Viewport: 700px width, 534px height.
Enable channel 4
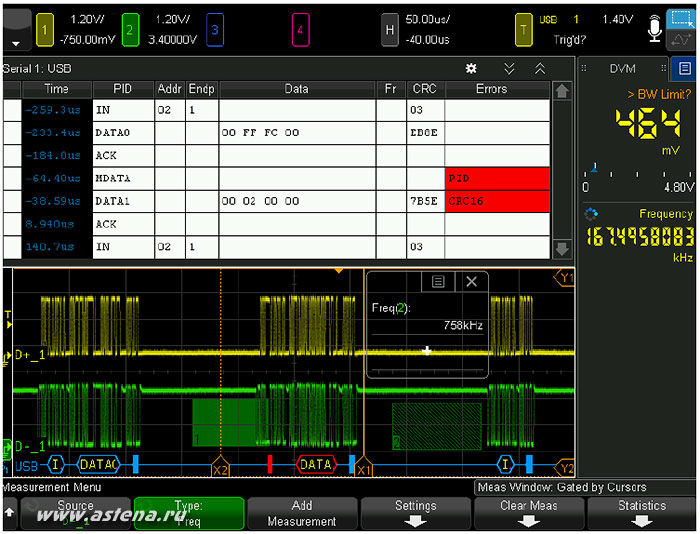point(300,29)
